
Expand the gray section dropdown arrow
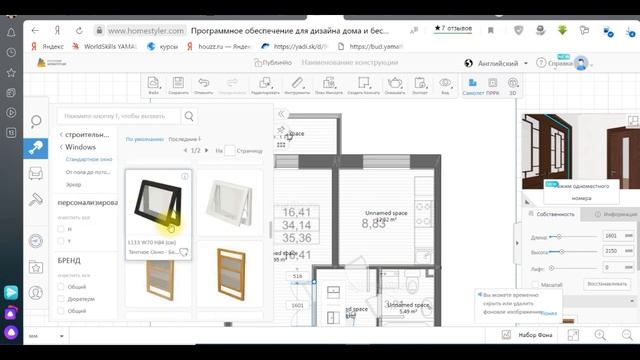click(632, 301)
